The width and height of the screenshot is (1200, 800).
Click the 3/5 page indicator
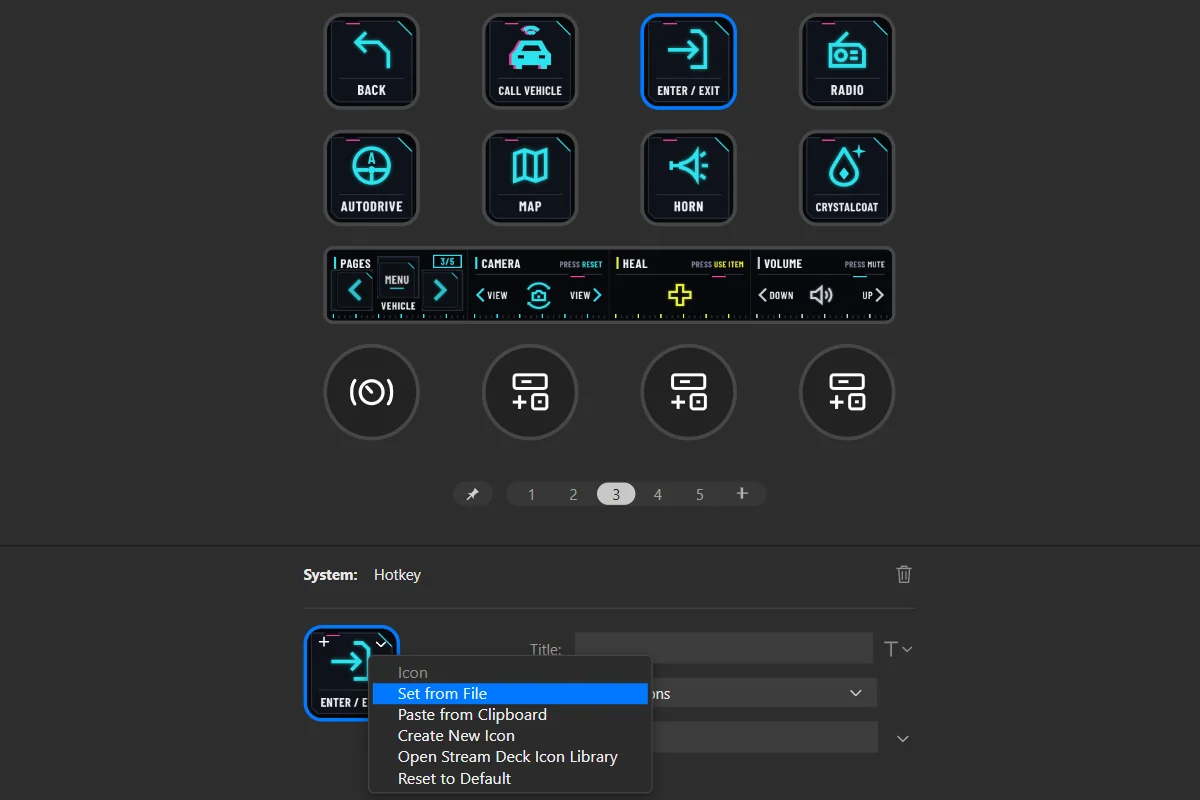446,262
